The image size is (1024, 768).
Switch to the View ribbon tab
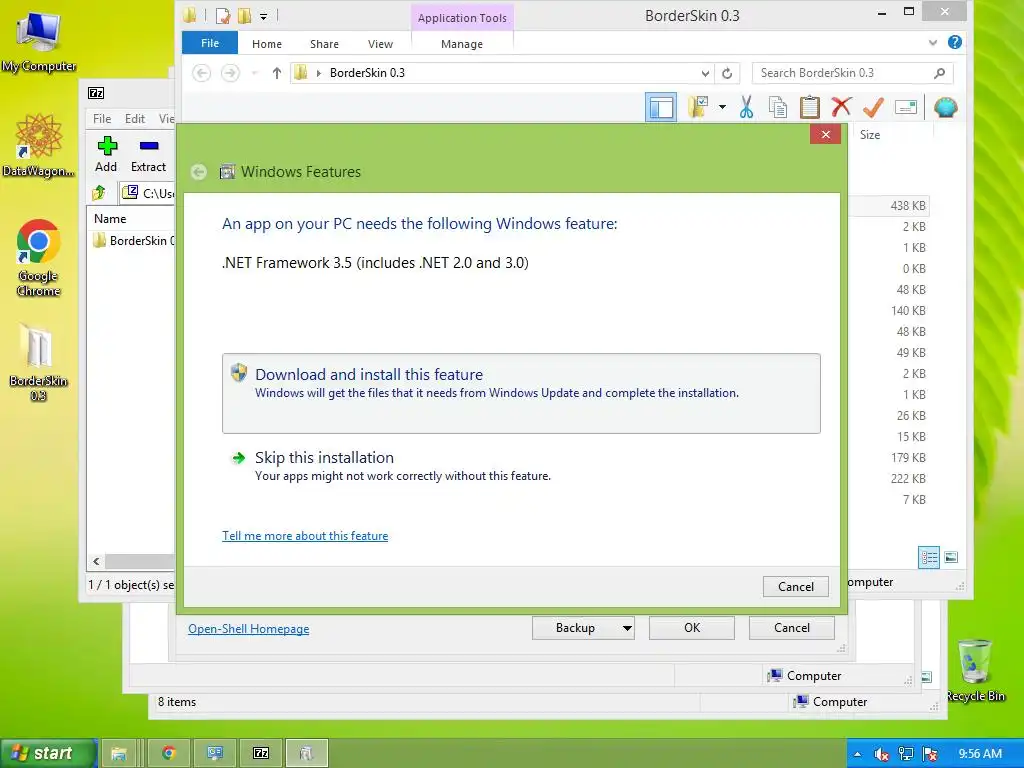pyautogui.click(x=380, y=44)
